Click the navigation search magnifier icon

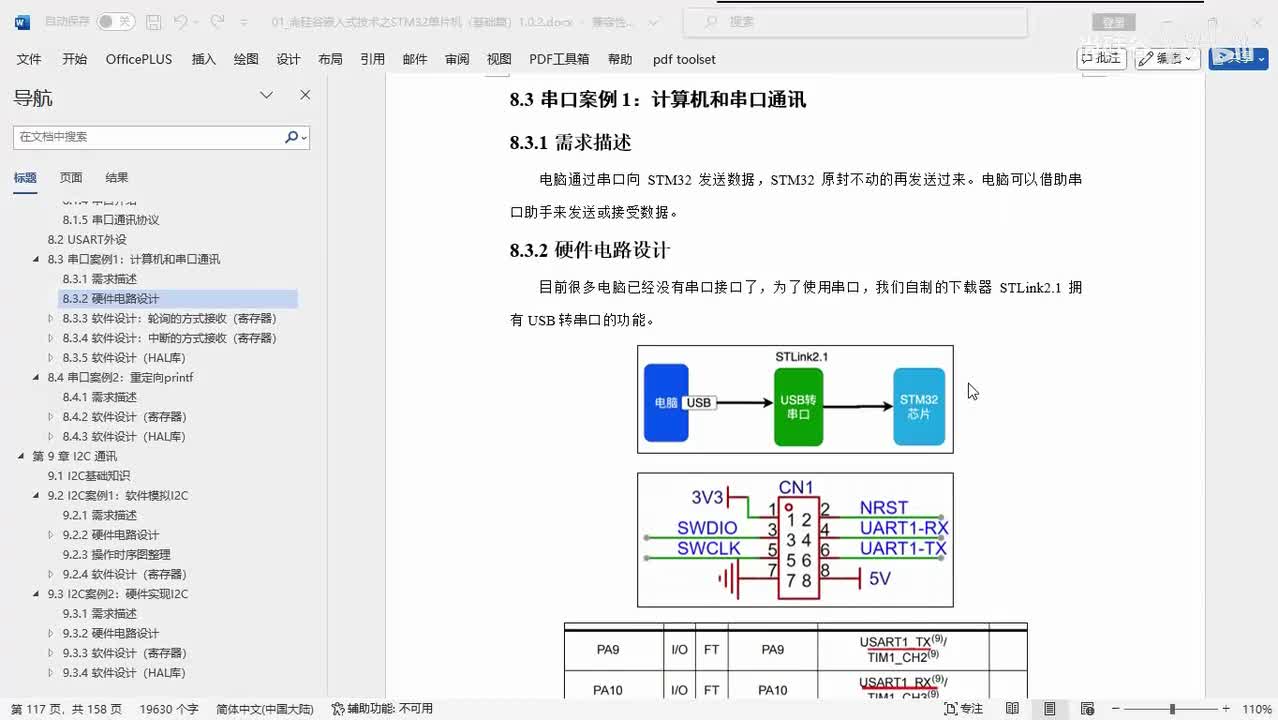[292, 137]
